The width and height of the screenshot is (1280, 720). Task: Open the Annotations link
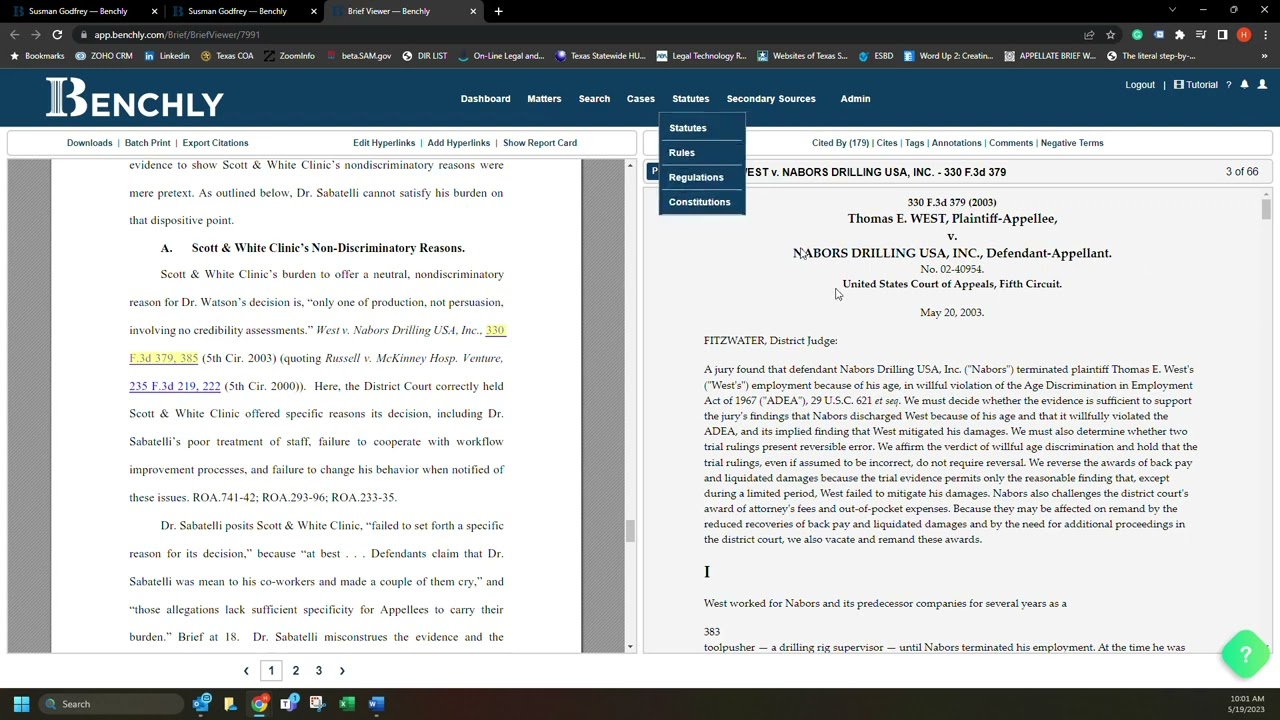pyautogui.click(x=957, y=143)
